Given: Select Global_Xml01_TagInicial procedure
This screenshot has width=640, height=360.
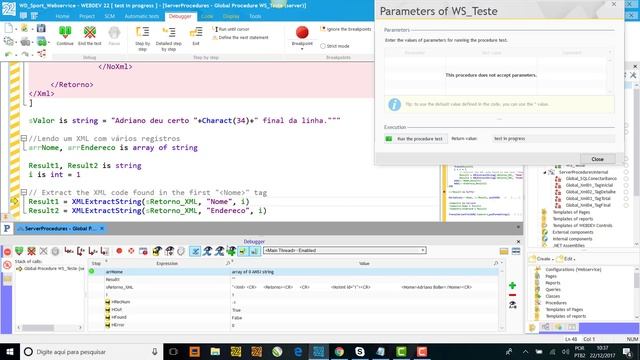Looking at the screenshot, I should click(x=589, y=185).
